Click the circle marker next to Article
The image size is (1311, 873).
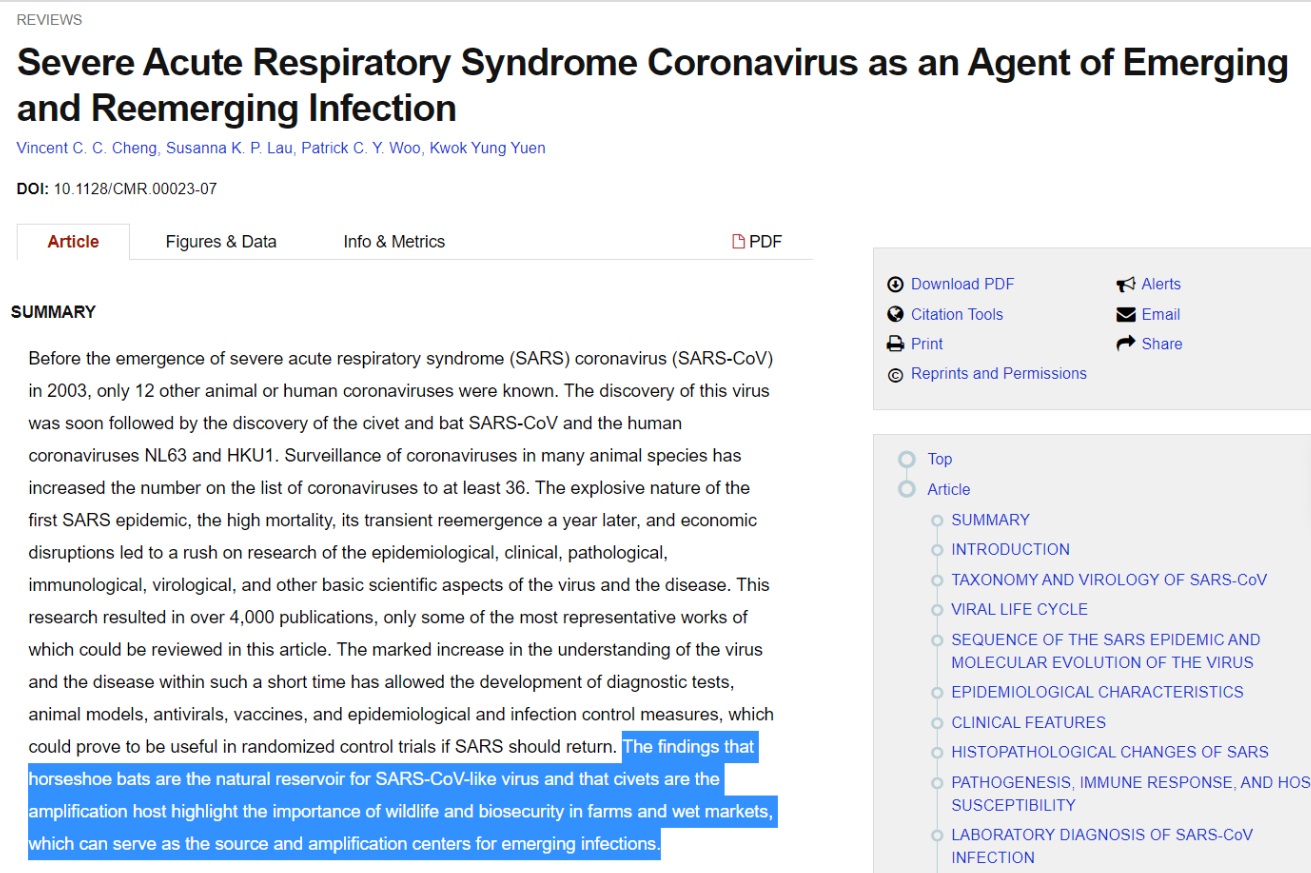click(907, 489)
